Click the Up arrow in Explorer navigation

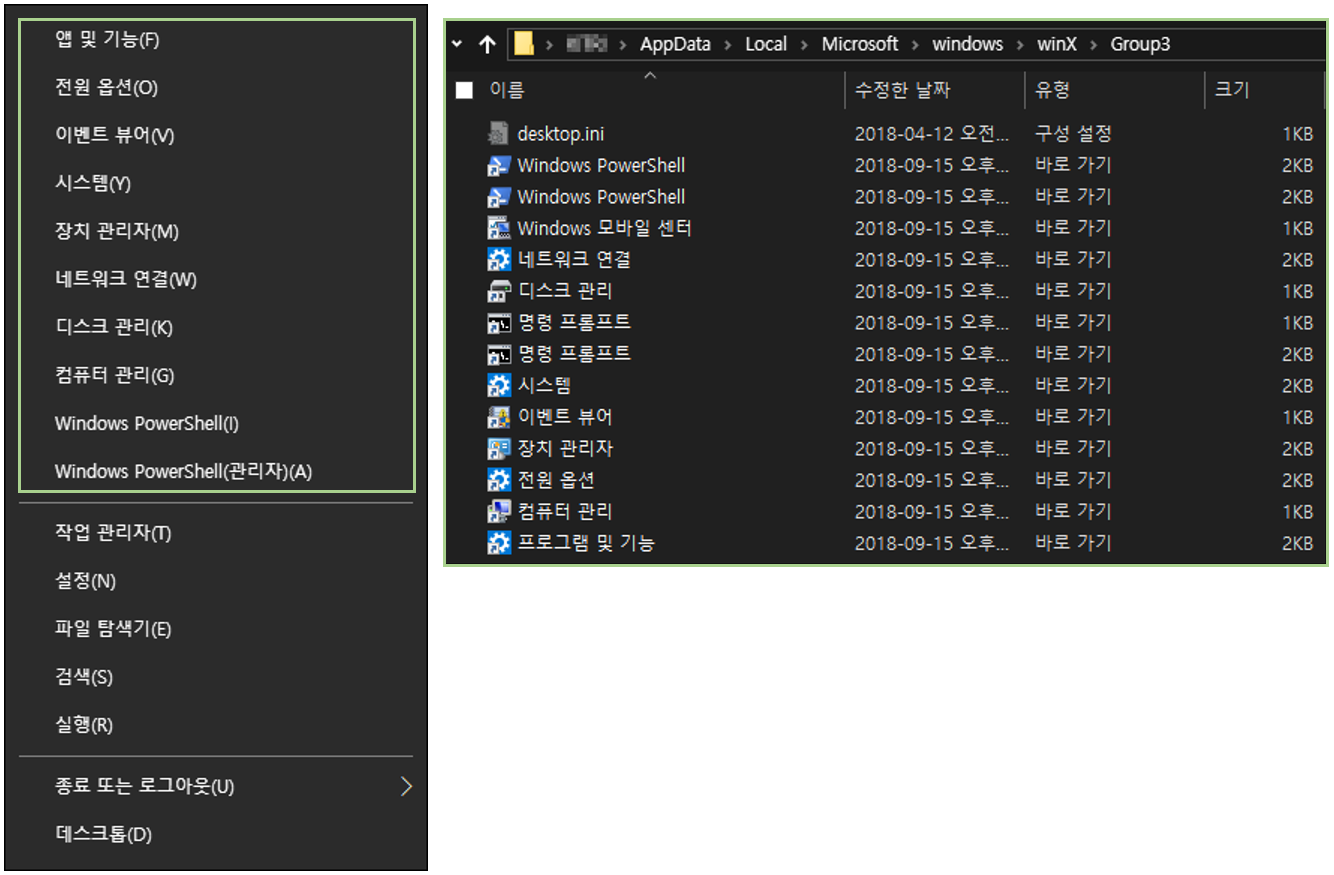(488, 44)
